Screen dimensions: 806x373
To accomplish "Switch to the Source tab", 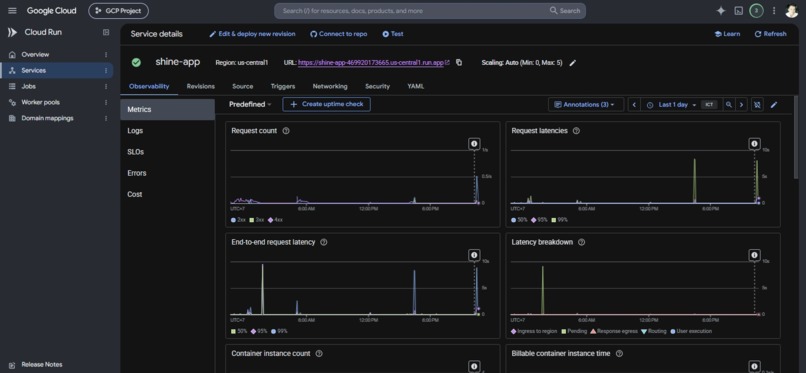I will pos(243,86).
